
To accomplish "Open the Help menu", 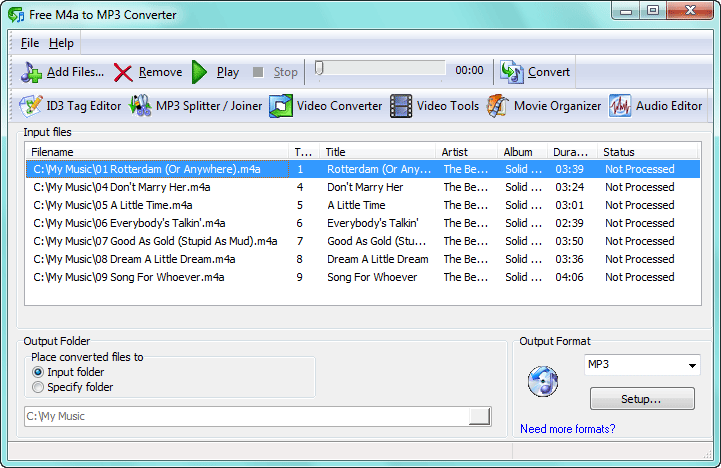I will (61, 43).
